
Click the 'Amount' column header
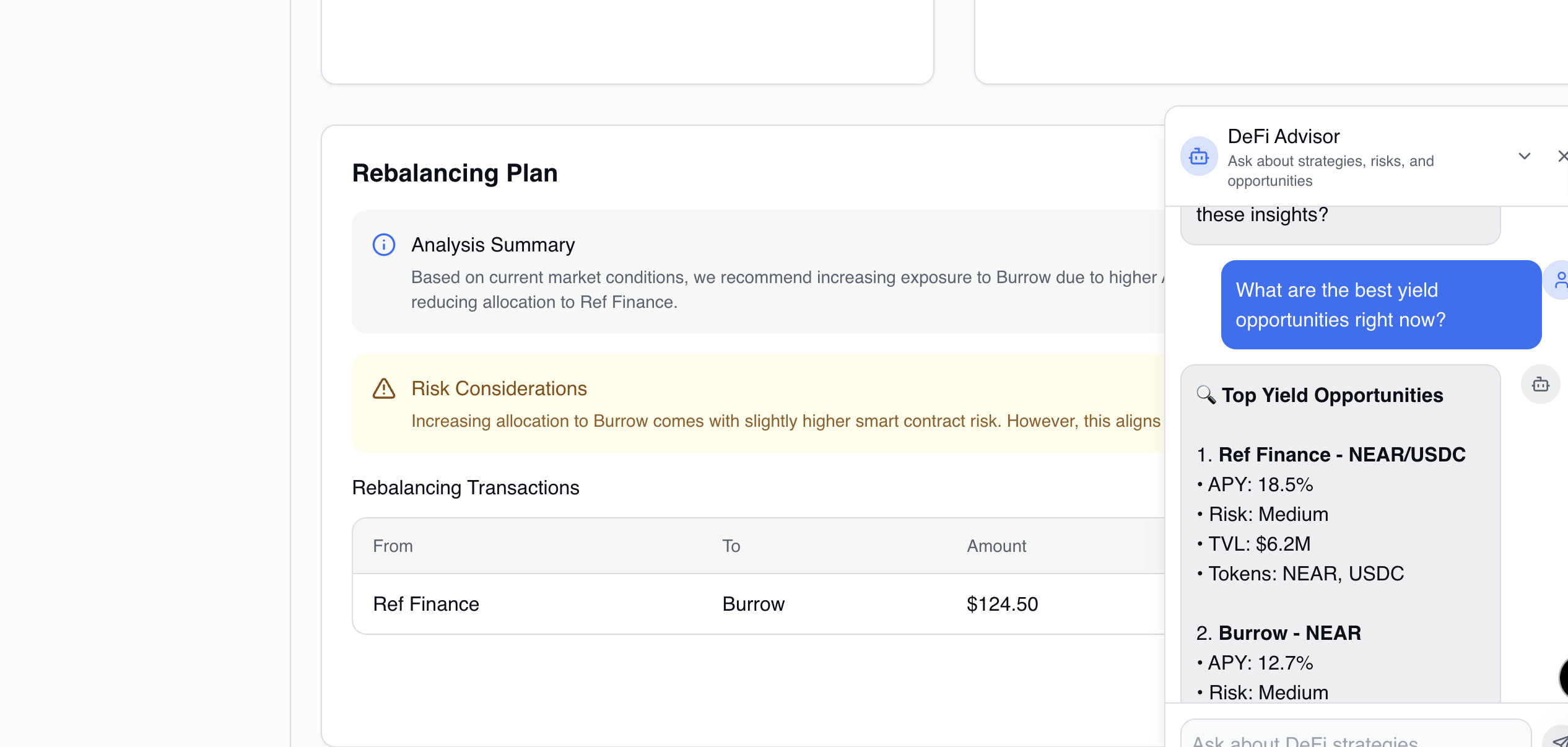pyautogui.click(x=996, y=546)
